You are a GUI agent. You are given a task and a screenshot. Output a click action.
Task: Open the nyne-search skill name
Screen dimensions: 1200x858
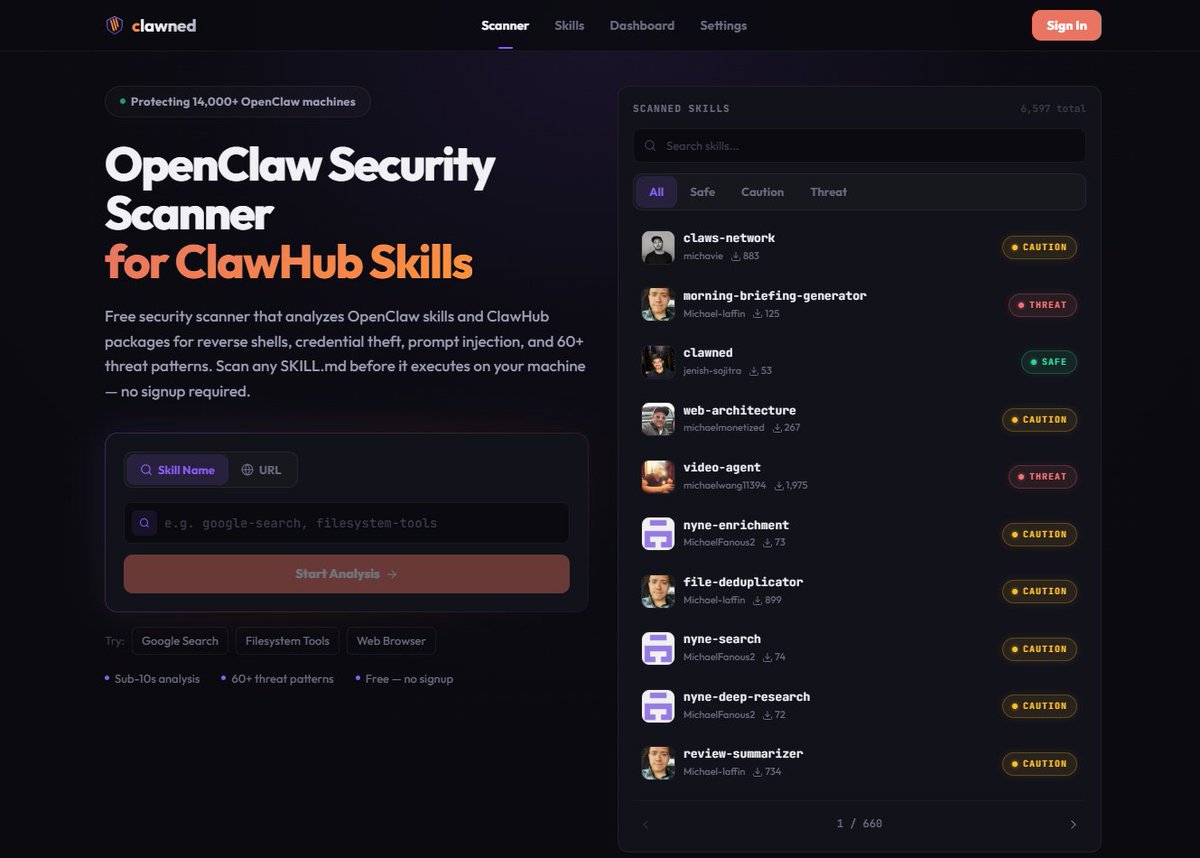[x=722, y=639]
